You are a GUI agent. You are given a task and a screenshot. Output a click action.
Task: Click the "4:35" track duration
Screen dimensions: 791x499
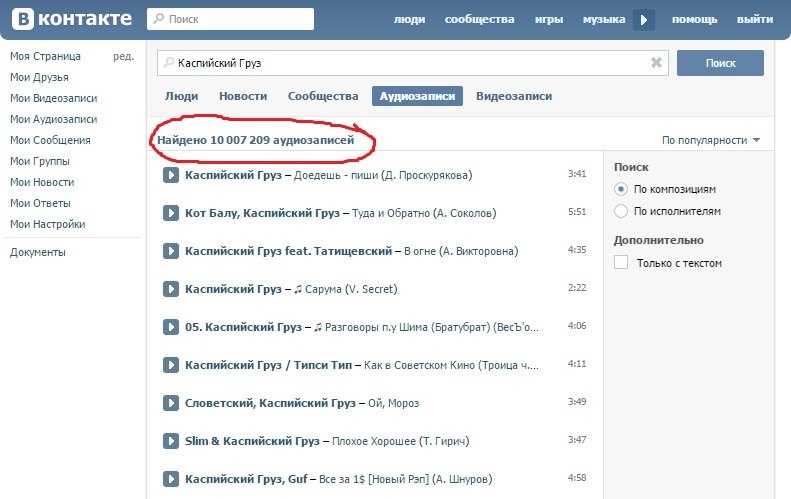[x=577, y=250]
